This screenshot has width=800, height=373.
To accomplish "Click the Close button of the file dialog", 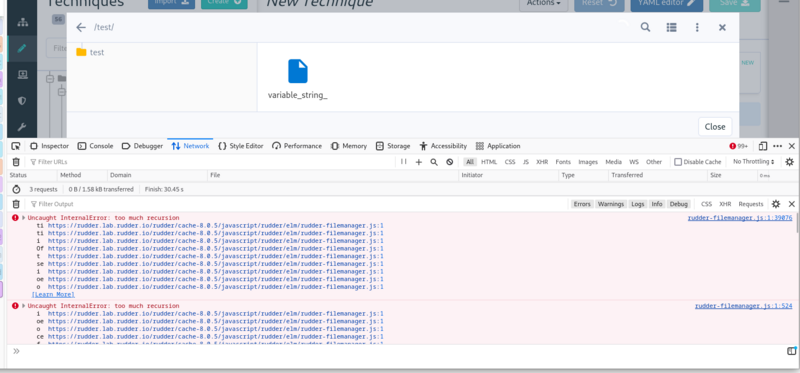I will (x=715, y=127).
